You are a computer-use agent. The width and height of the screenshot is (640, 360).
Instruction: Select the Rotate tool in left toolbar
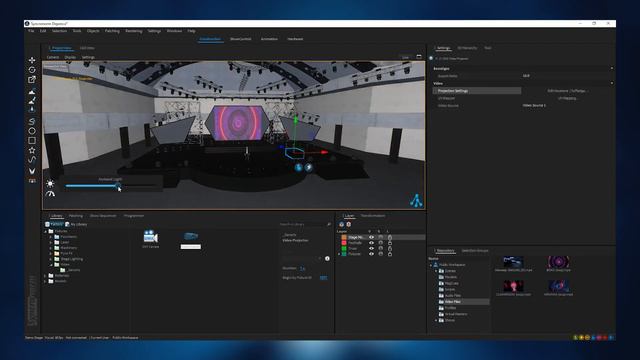pyautogui.click(x=32, y=70)
